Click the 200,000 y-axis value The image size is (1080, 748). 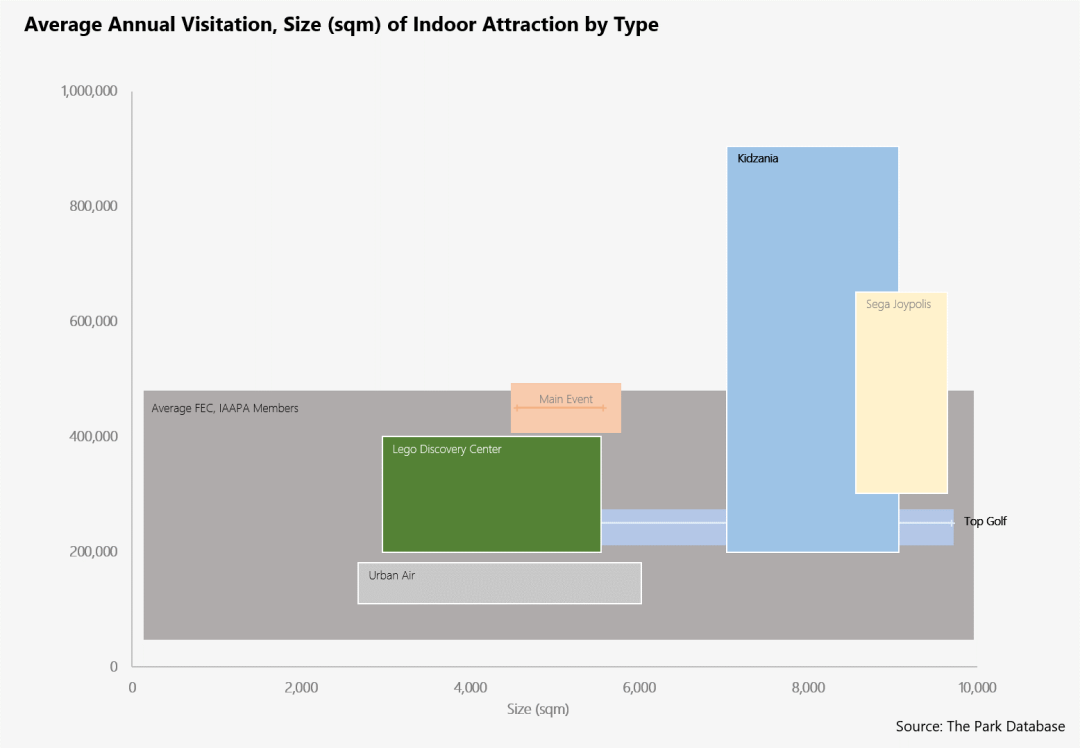tap(93, 551)
